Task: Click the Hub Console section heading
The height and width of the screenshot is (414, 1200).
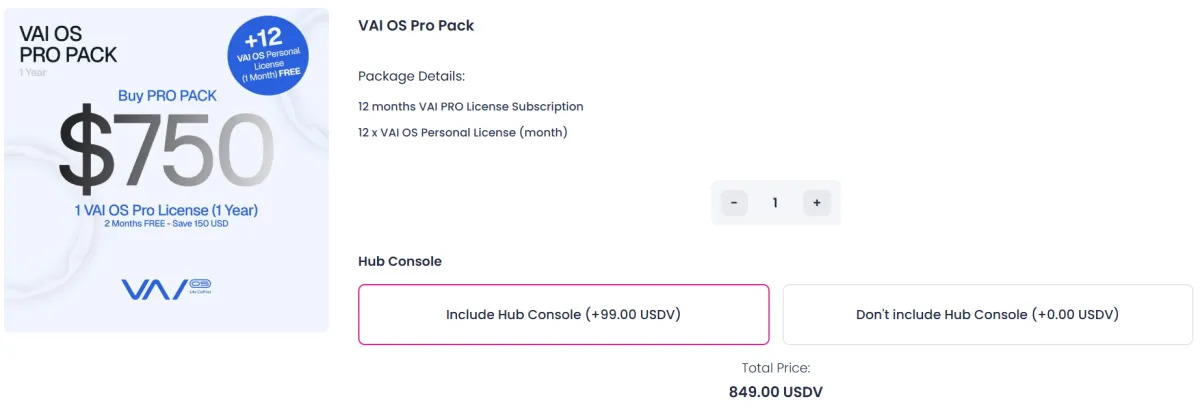Action: [x=400, y=261]
